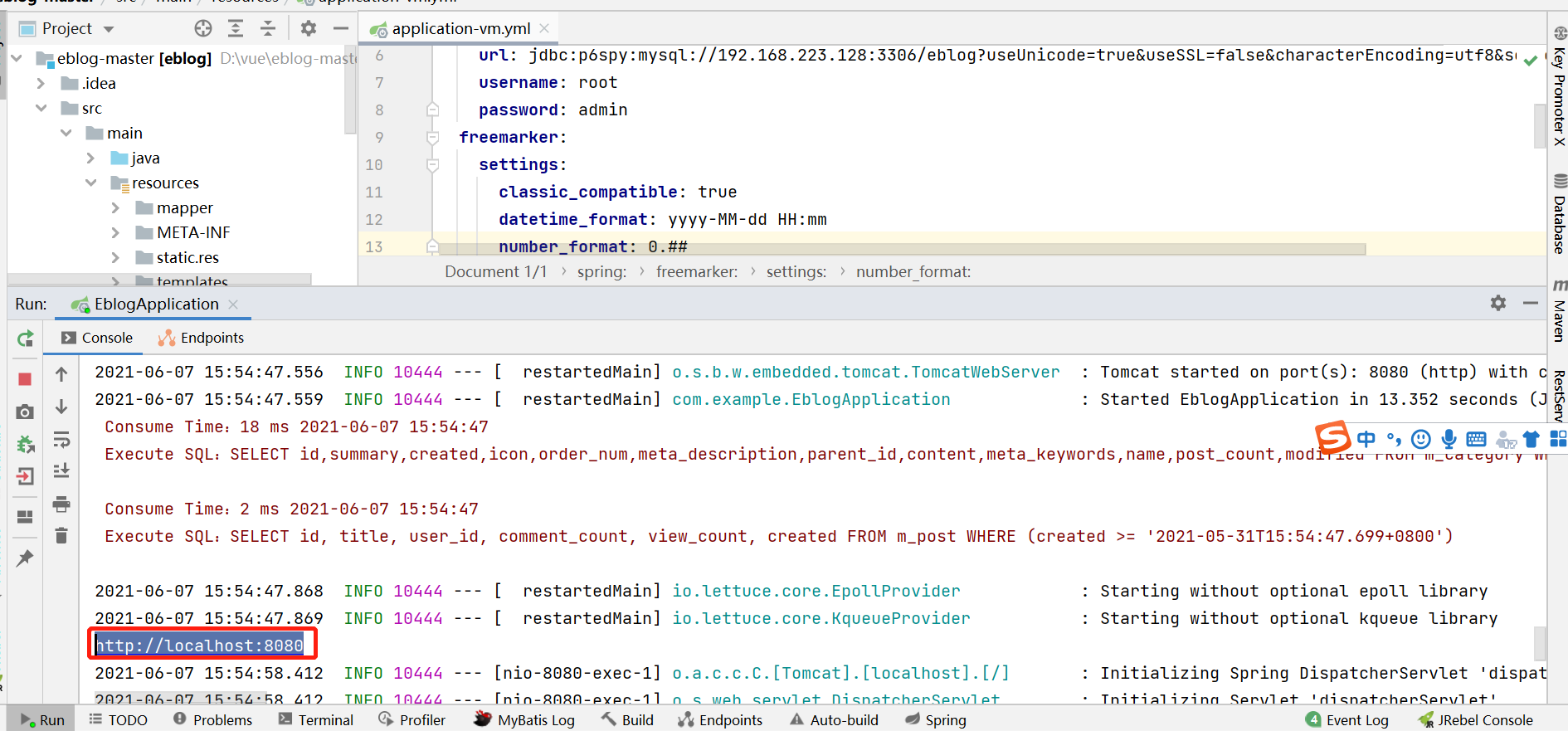Open Database side panel
The image size is (1568, 731).
click(1560, 214)
